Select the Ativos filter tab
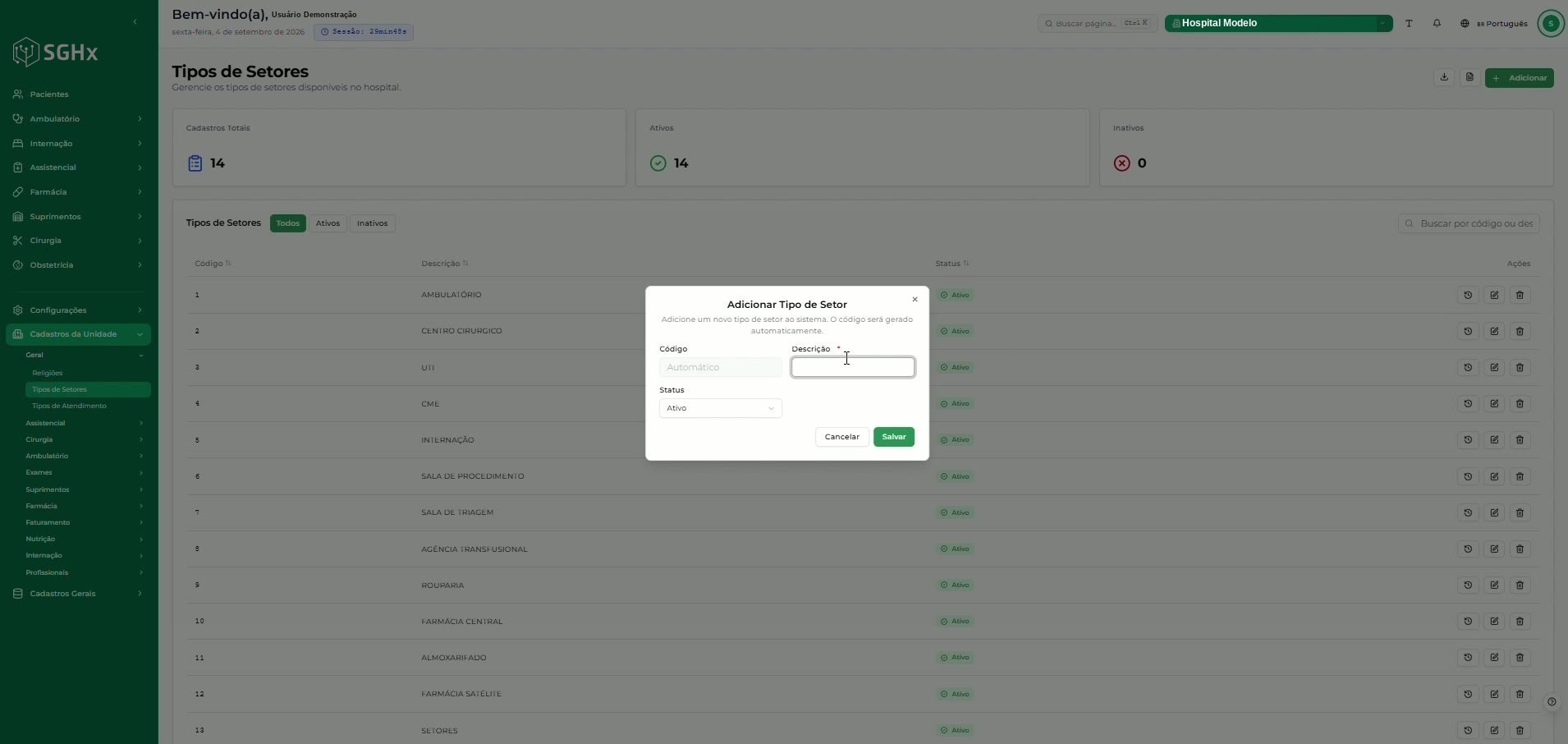The image size is (1568, 744). click(x=328, y=223)
